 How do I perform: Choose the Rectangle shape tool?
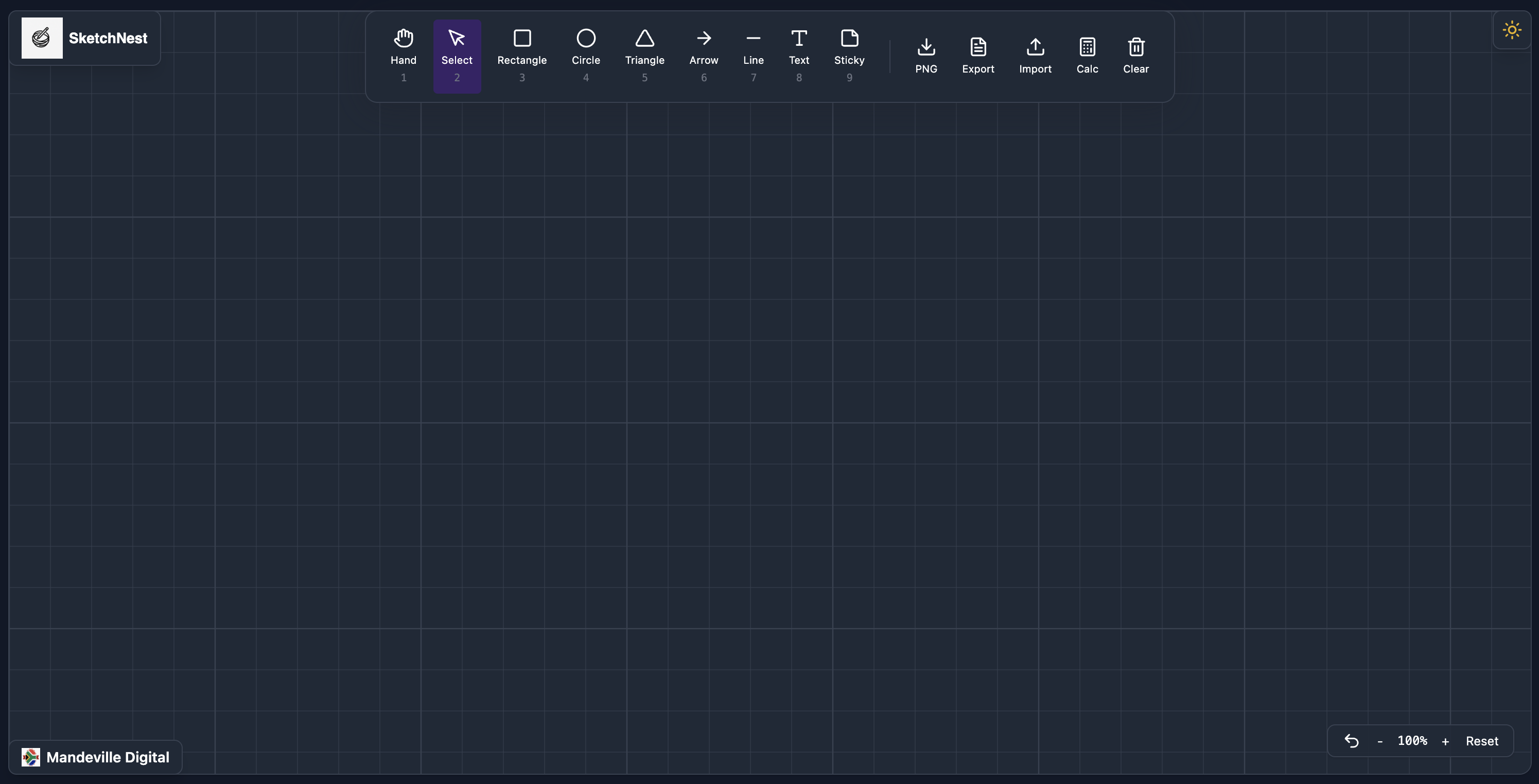click(521, 55)
